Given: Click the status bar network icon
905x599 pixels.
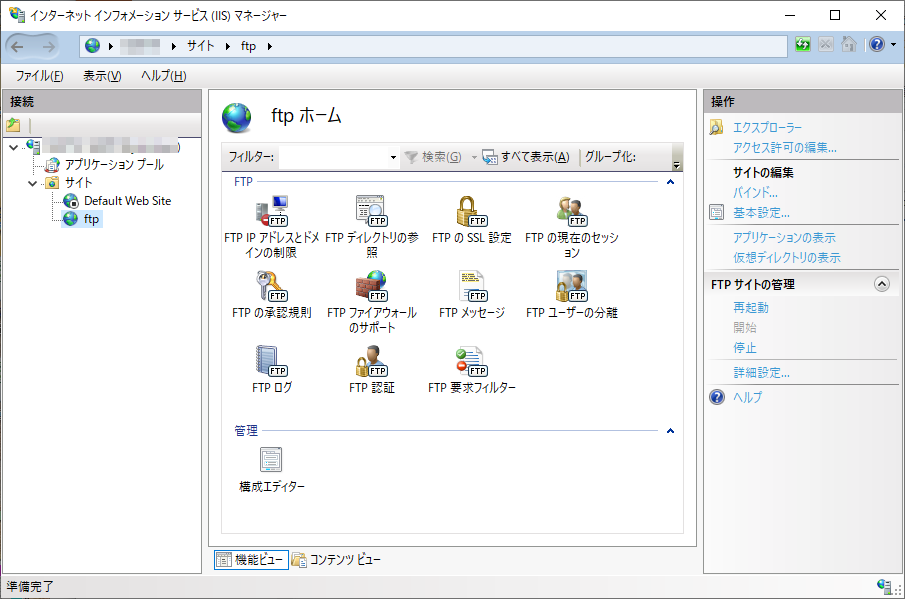Looking at the screenshot, I should 884,586.
